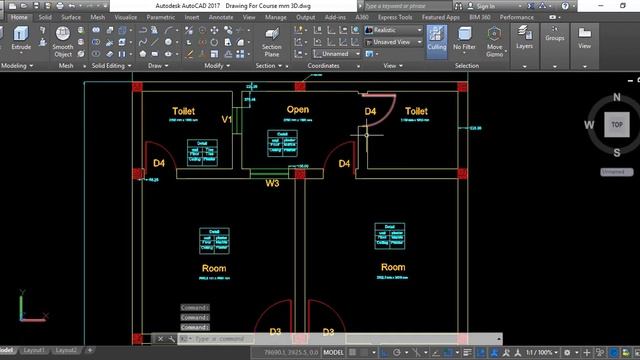This screenshot has width=640, height=360.
Task: Switch to the Parametric ribbon tab
Action: pos(160,17)
